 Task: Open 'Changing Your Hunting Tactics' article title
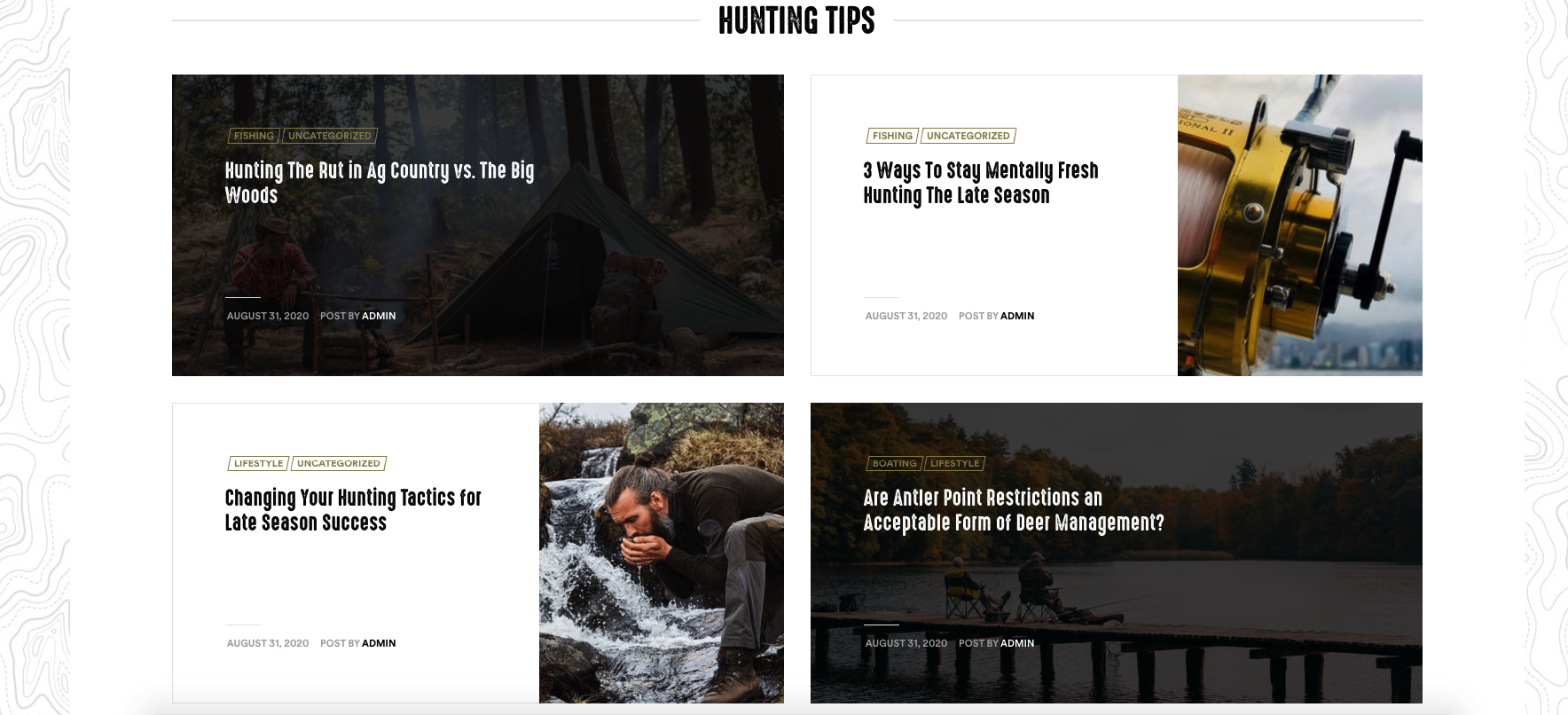click(x=353, y=510)
